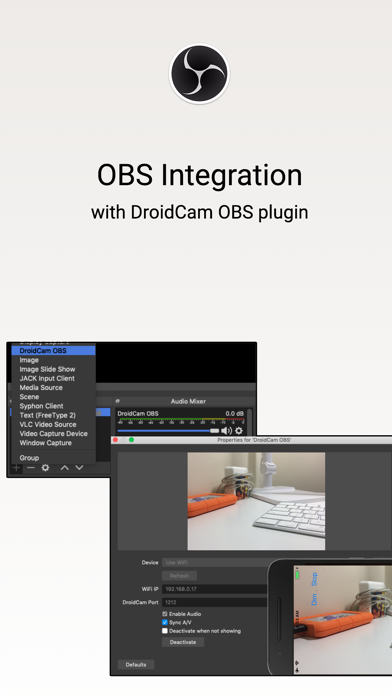Click the Audio Mixer panel title
392x696 pixels.
pos(188,401)
